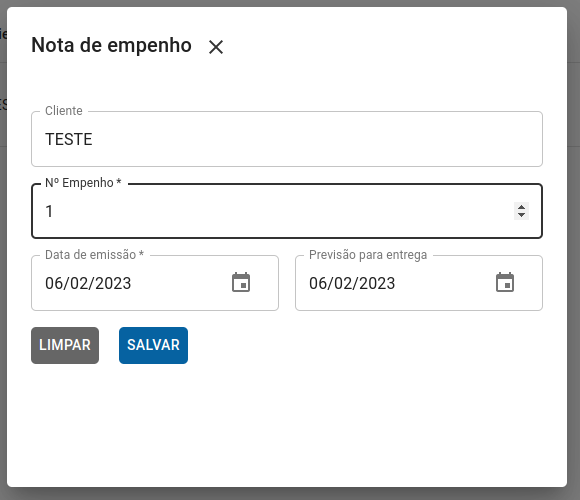Select the Previsão para entrega date field
Image resolution: width=580 pixels, height=500 pixels.
pyautogui.click(x=419, y=283)
